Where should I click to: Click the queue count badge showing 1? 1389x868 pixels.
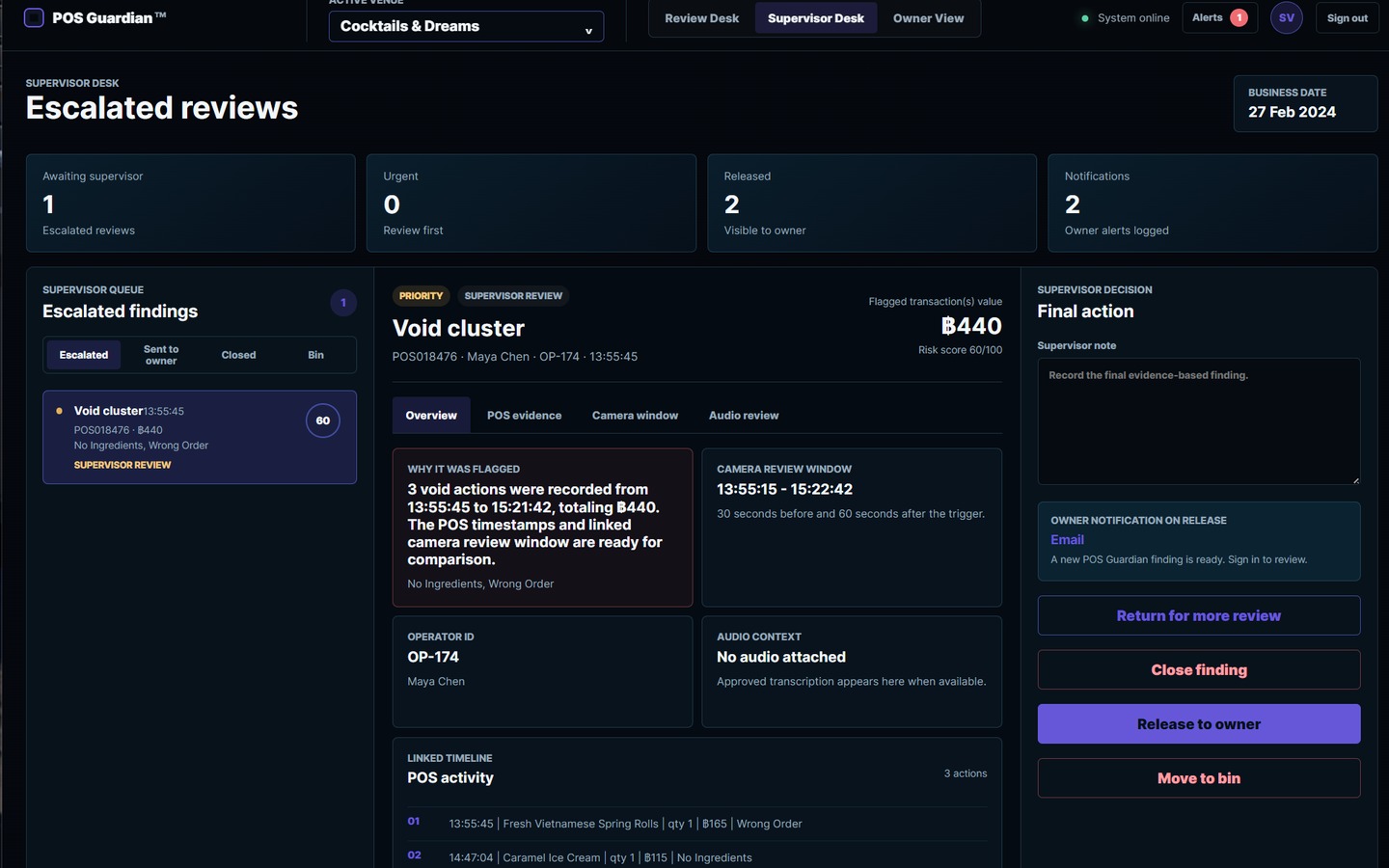[343, 303]
